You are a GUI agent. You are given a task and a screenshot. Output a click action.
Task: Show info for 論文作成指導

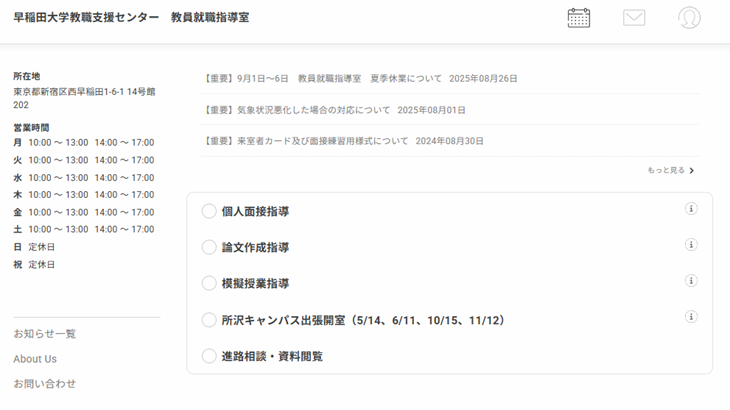click(691, 245)
